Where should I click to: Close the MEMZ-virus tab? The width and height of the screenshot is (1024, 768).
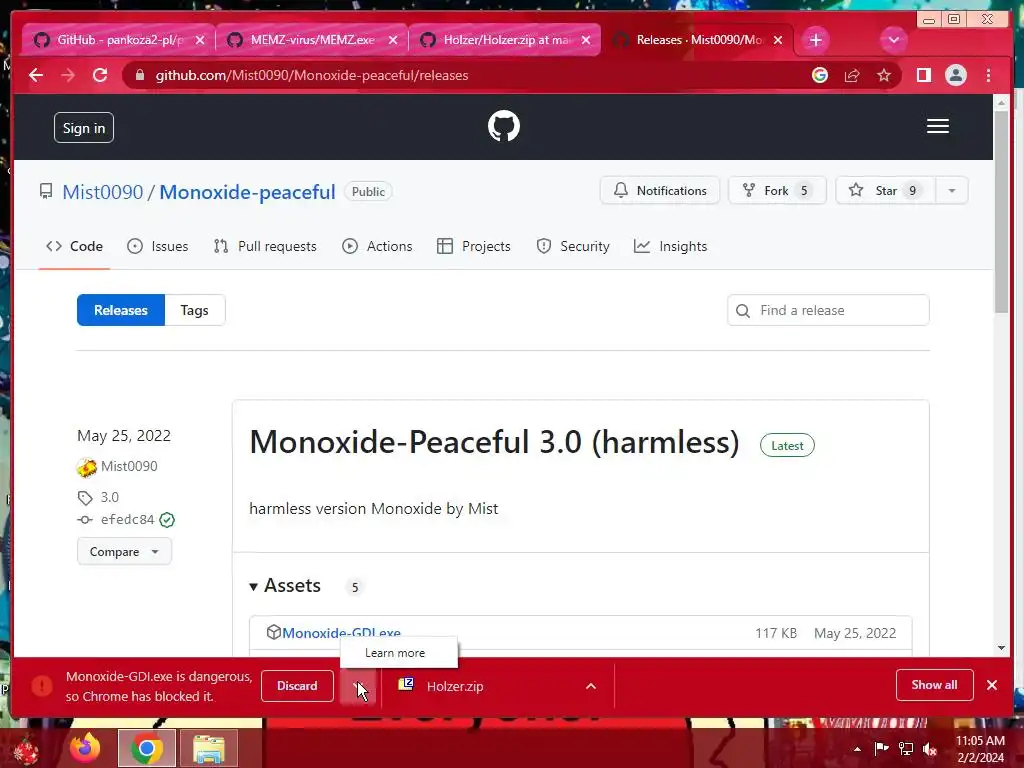(x=393, y=40)
